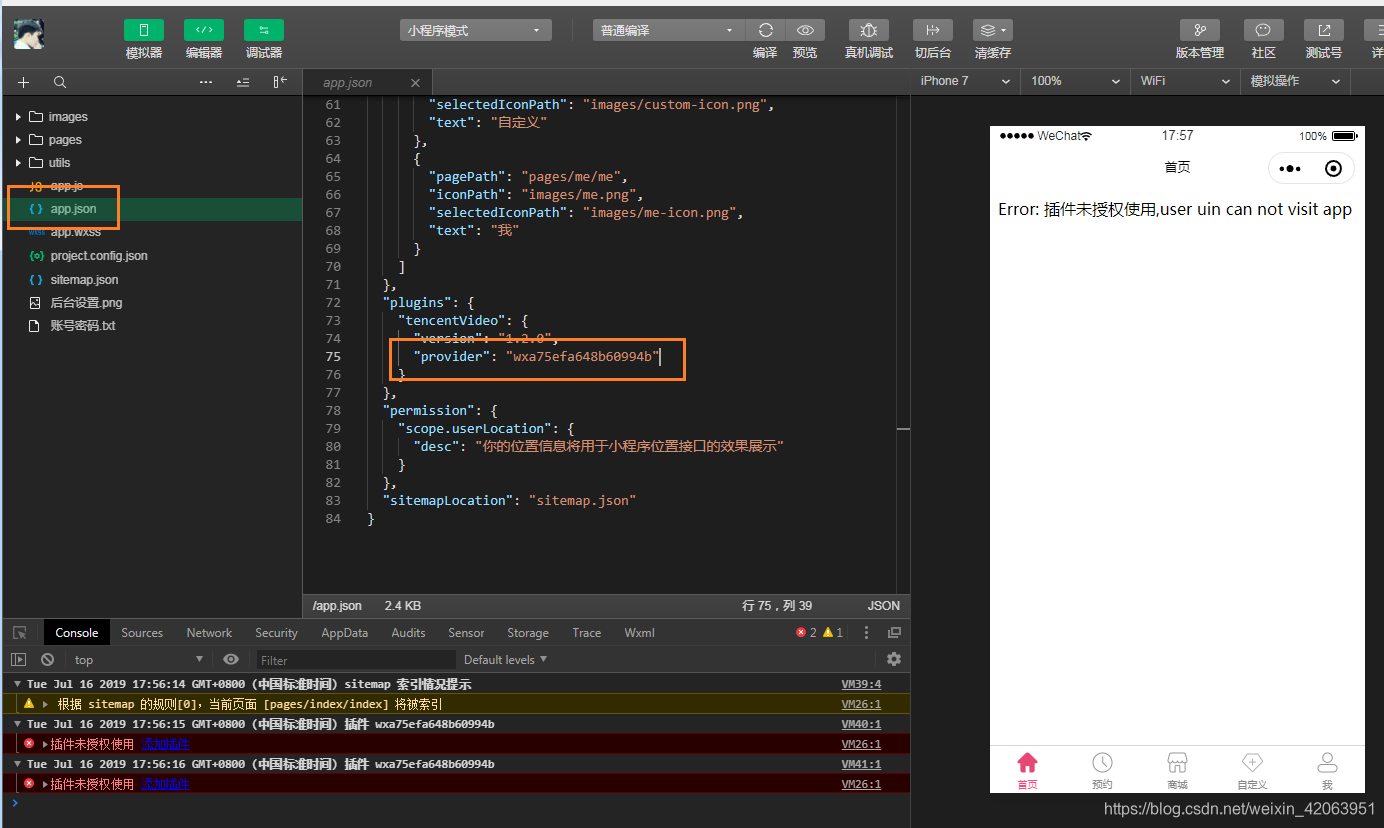The width and height of the screenshot is (1384, 828).
Task: Toggle the 模拟器 simulator panel button
Action: click(144, 30)
